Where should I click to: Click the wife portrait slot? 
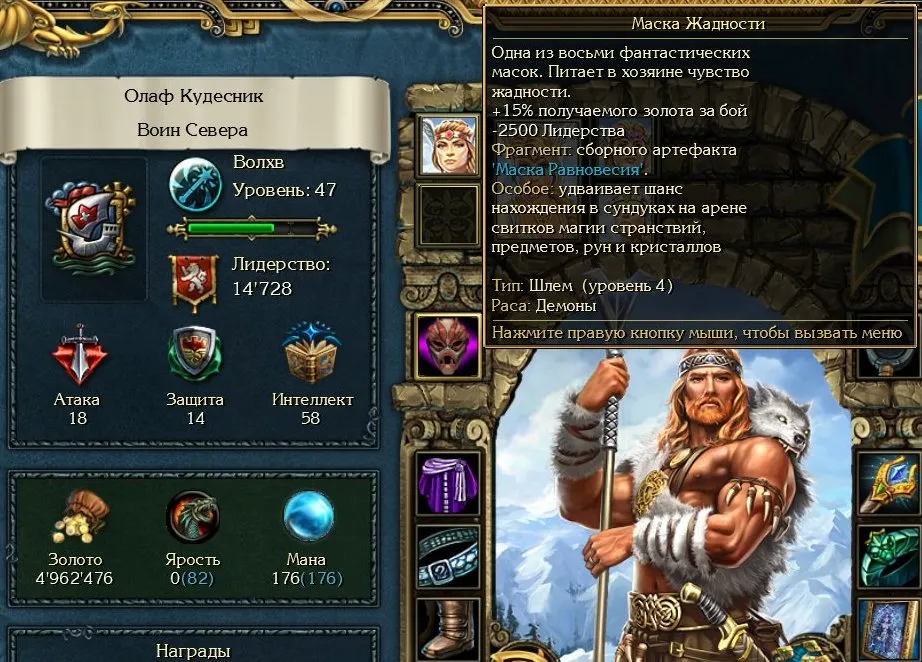point(449,145)
